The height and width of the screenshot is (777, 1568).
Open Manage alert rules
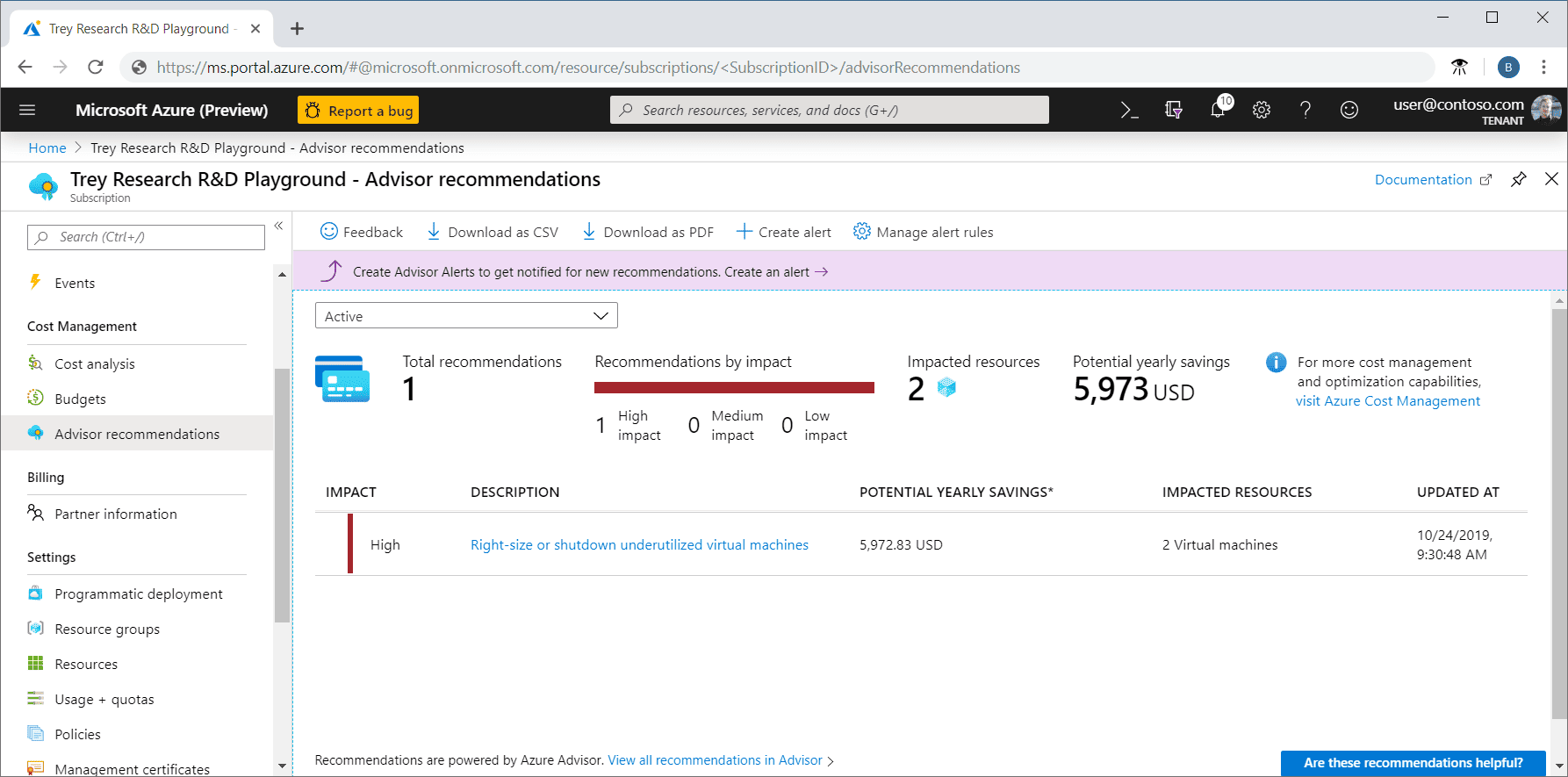point(924,232)
